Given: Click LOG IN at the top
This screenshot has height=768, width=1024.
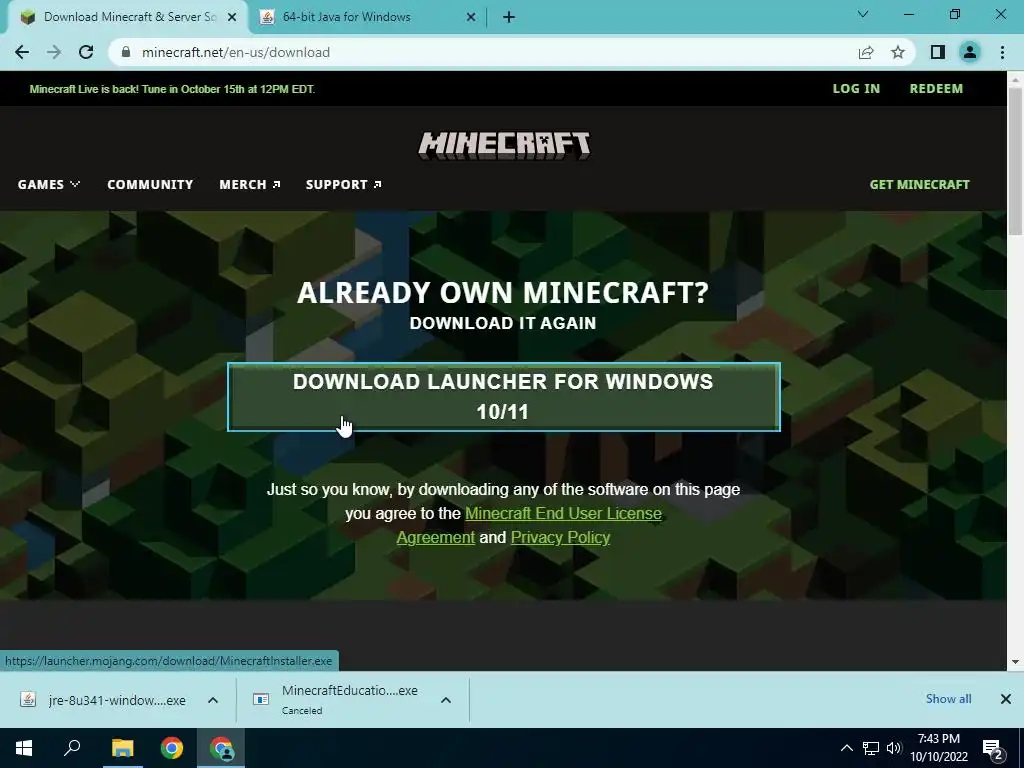Looking at the screenshot, I should click(856, 89).
